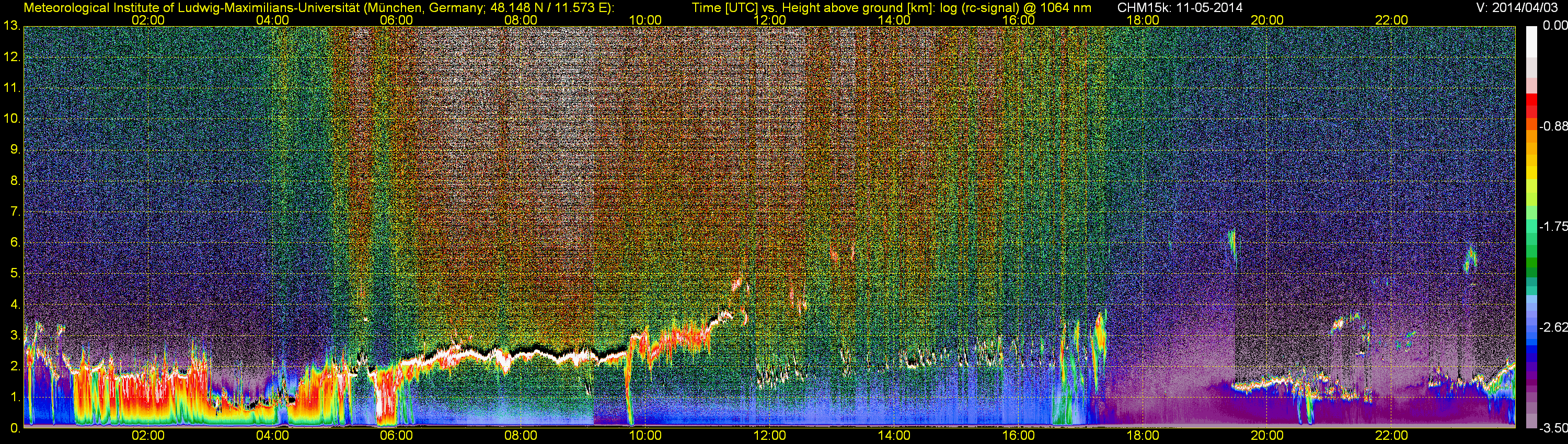Click the 08:00 label on the top time axis
The height and width of the screenshot is (444, 1568).
[x=521, y=20]
